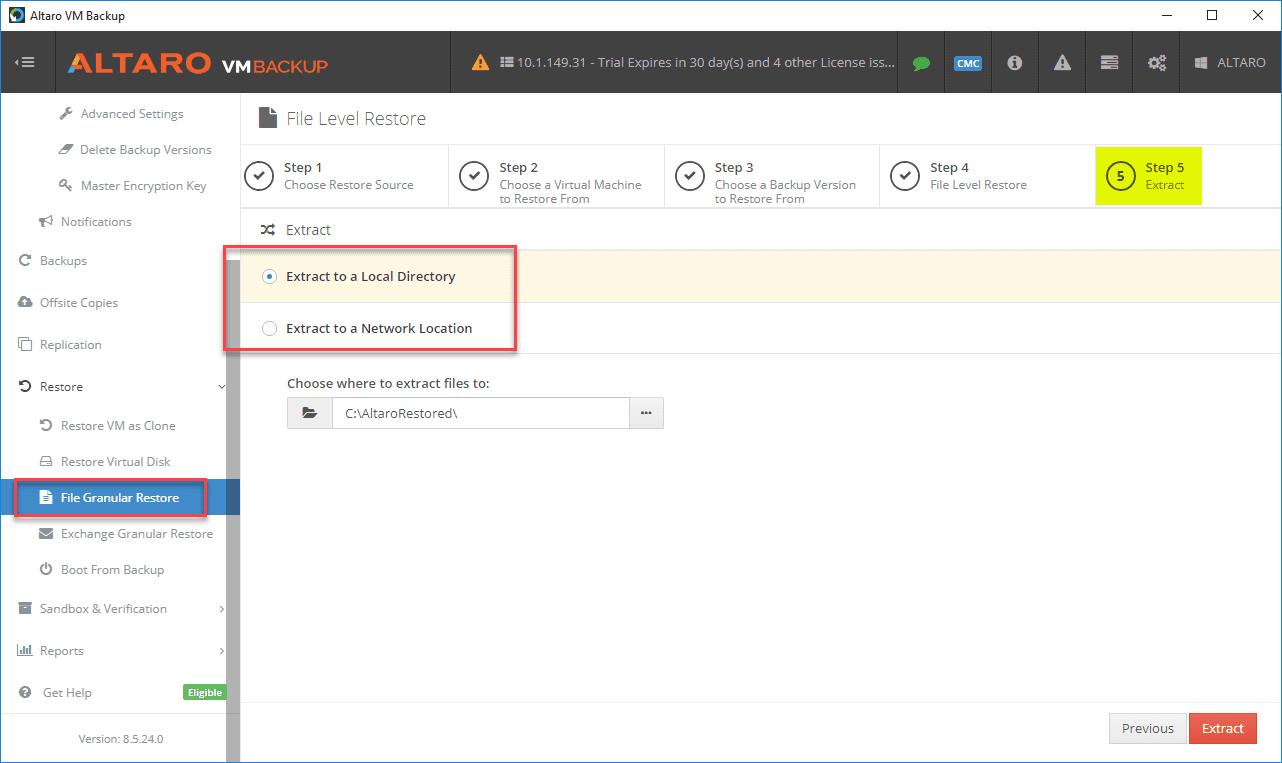The height and width of the screenshot is (763, 1282).
Task: Open the server/hosts icon in header
Action: click(1109, 62)
